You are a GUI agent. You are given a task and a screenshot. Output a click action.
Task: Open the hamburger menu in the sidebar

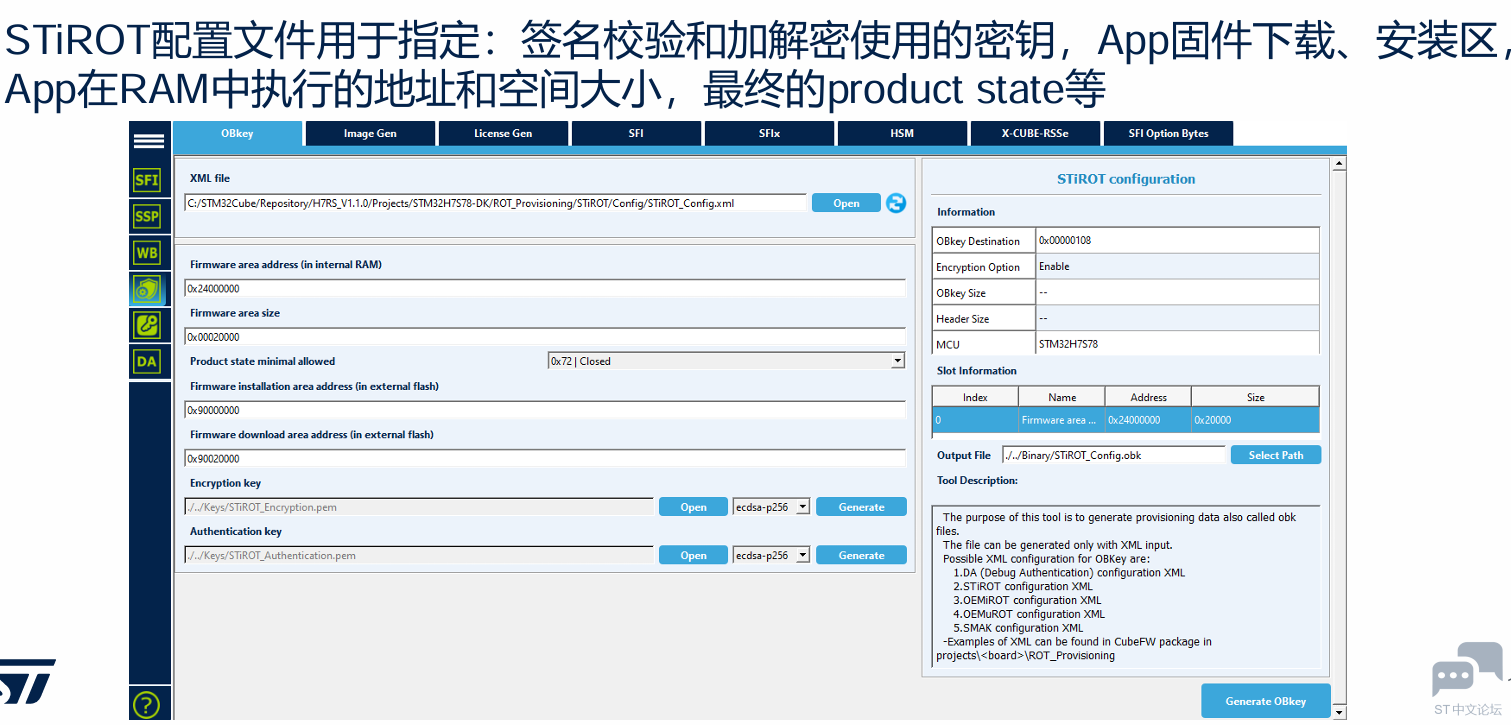tap(149, 141)
